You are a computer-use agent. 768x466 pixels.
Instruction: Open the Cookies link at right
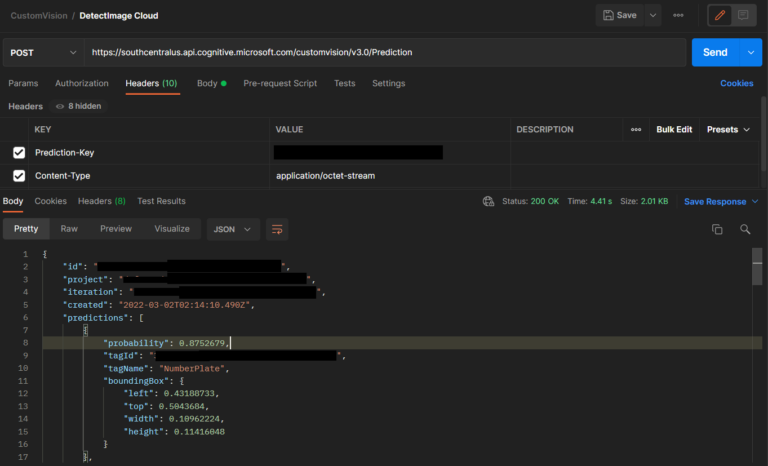pos(737,83)
